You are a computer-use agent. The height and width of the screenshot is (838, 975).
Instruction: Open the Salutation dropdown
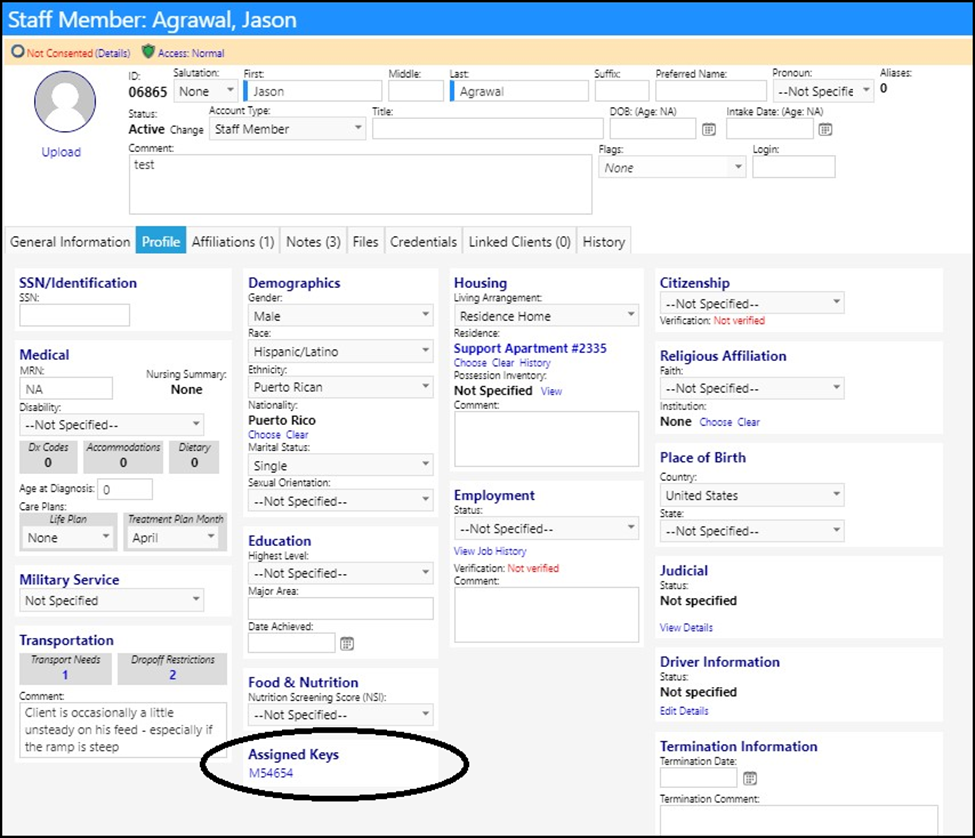click(205, 91)
